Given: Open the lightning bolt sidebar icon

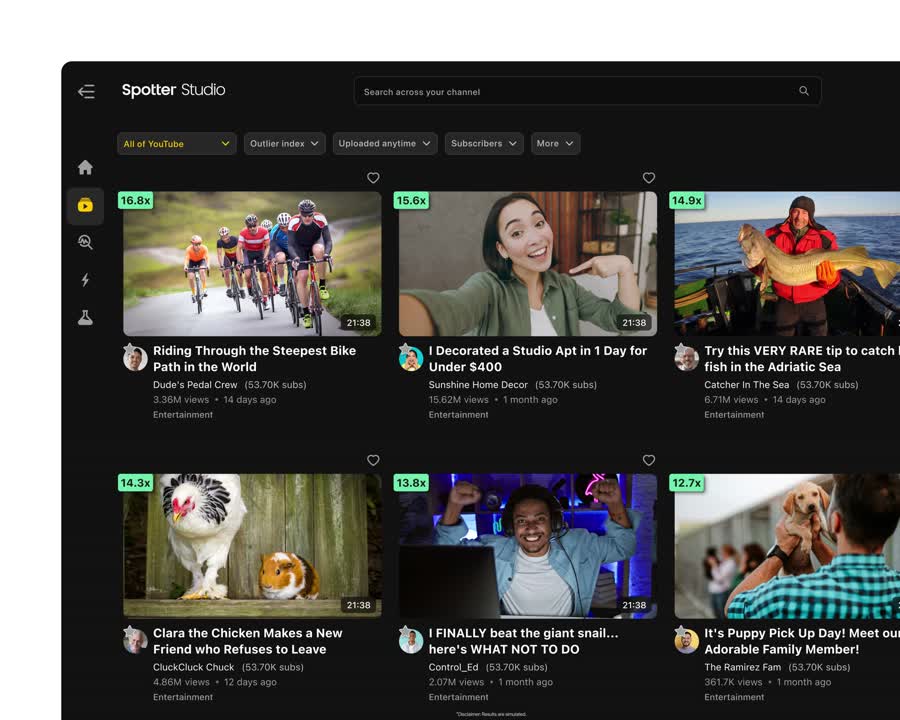Looking at the screenshot, I should (x=85, y=280).
